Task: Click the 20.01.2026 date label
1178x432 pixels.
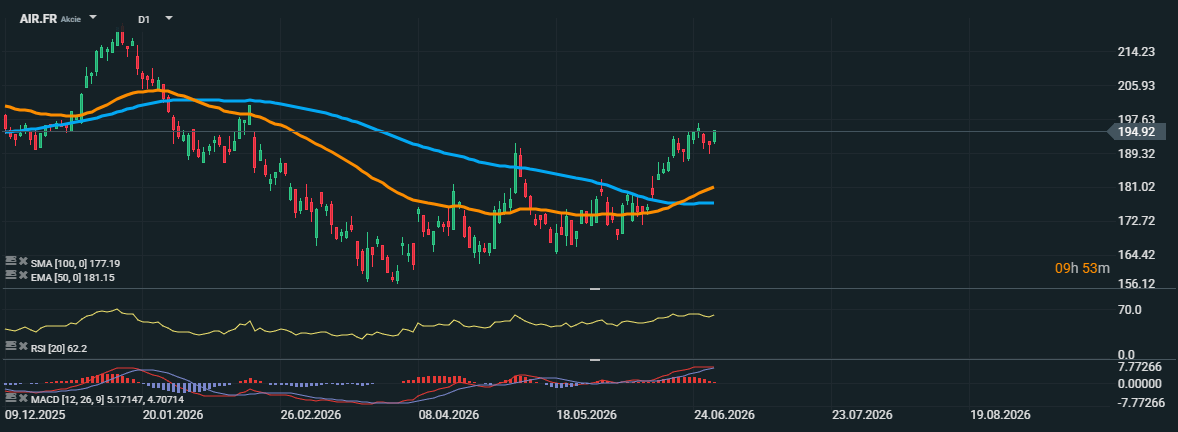Action: [x=172, y=415]
